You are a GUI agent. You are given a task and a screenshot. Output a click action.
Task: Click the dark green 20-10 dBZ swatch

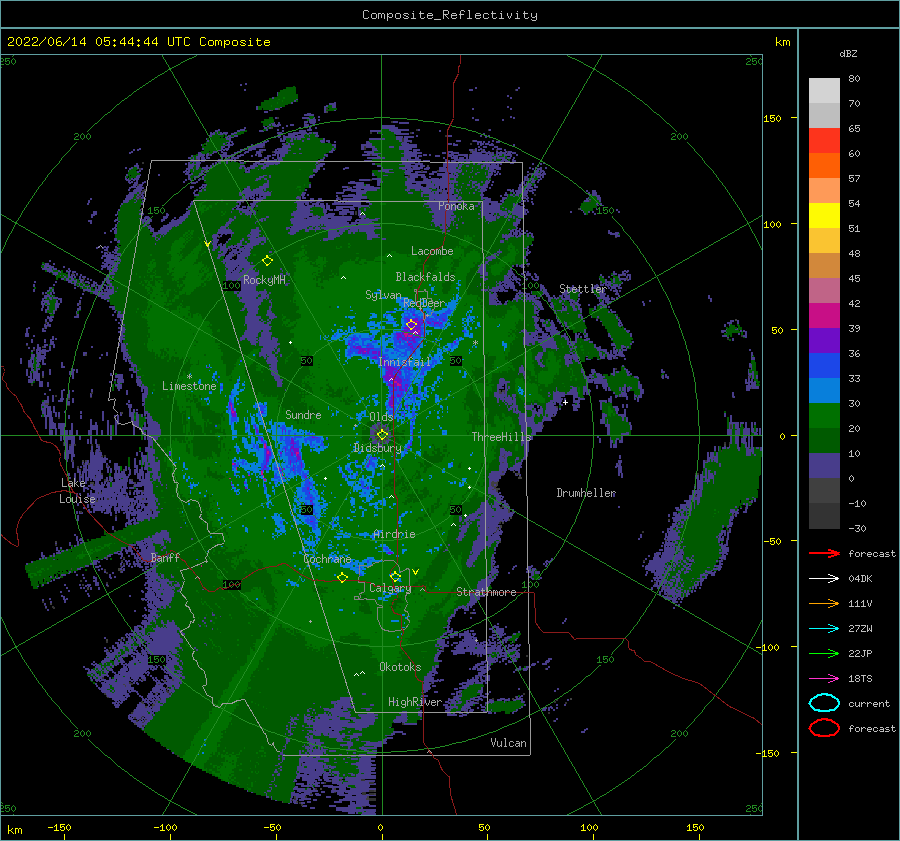[x=824, y=441]
